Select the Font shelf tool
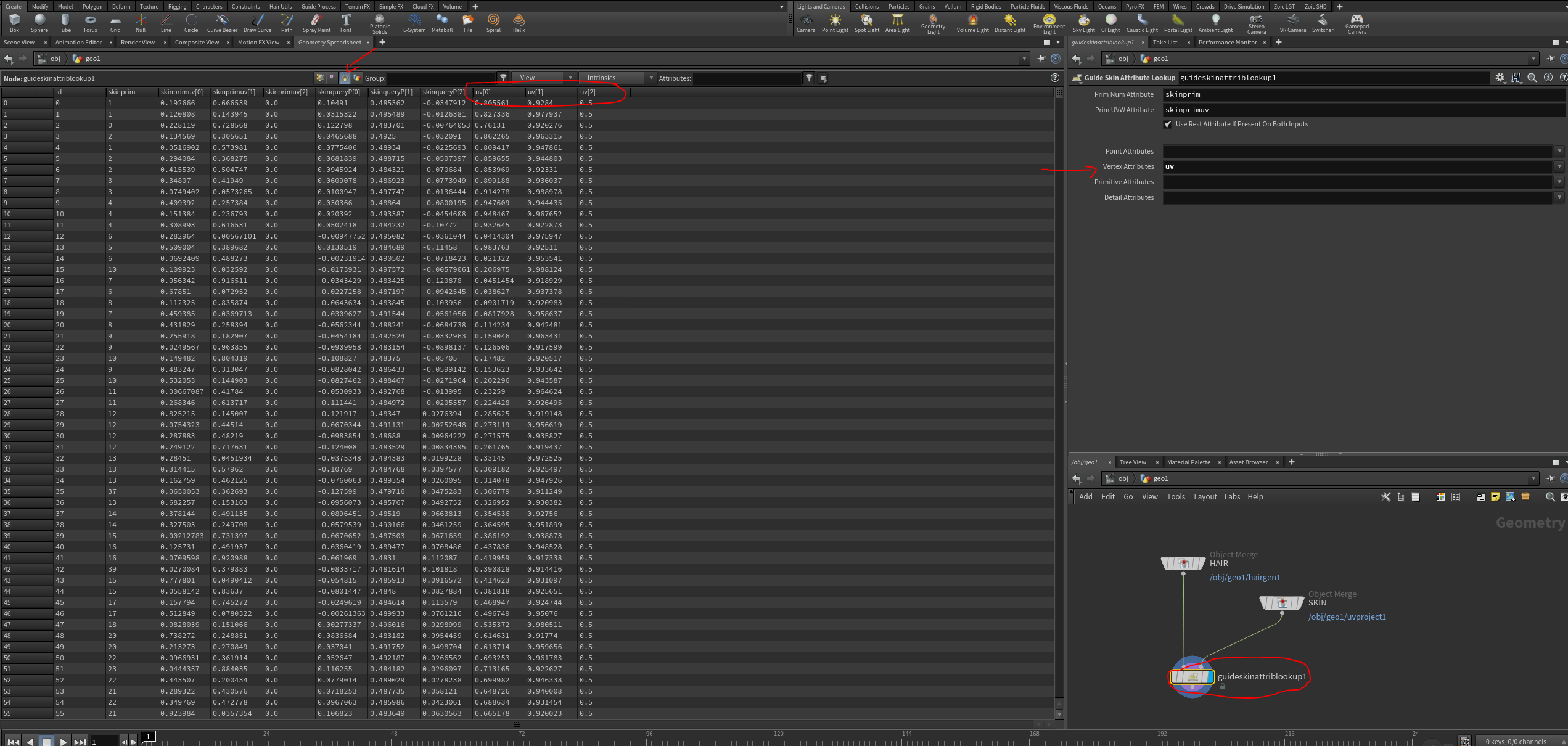1568x746 pixels. [346, 23]
